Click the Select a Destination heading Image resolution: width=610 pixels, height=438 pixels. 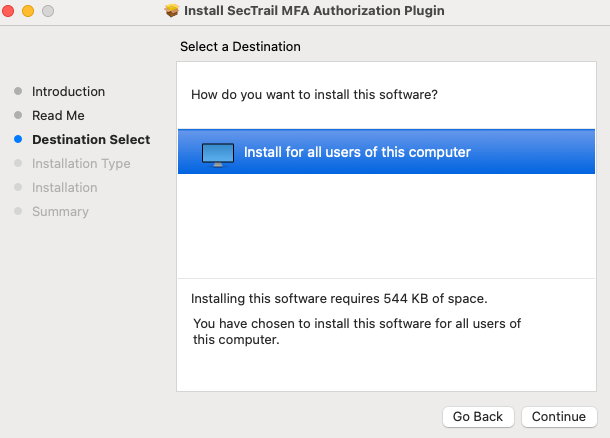point(240,47)
